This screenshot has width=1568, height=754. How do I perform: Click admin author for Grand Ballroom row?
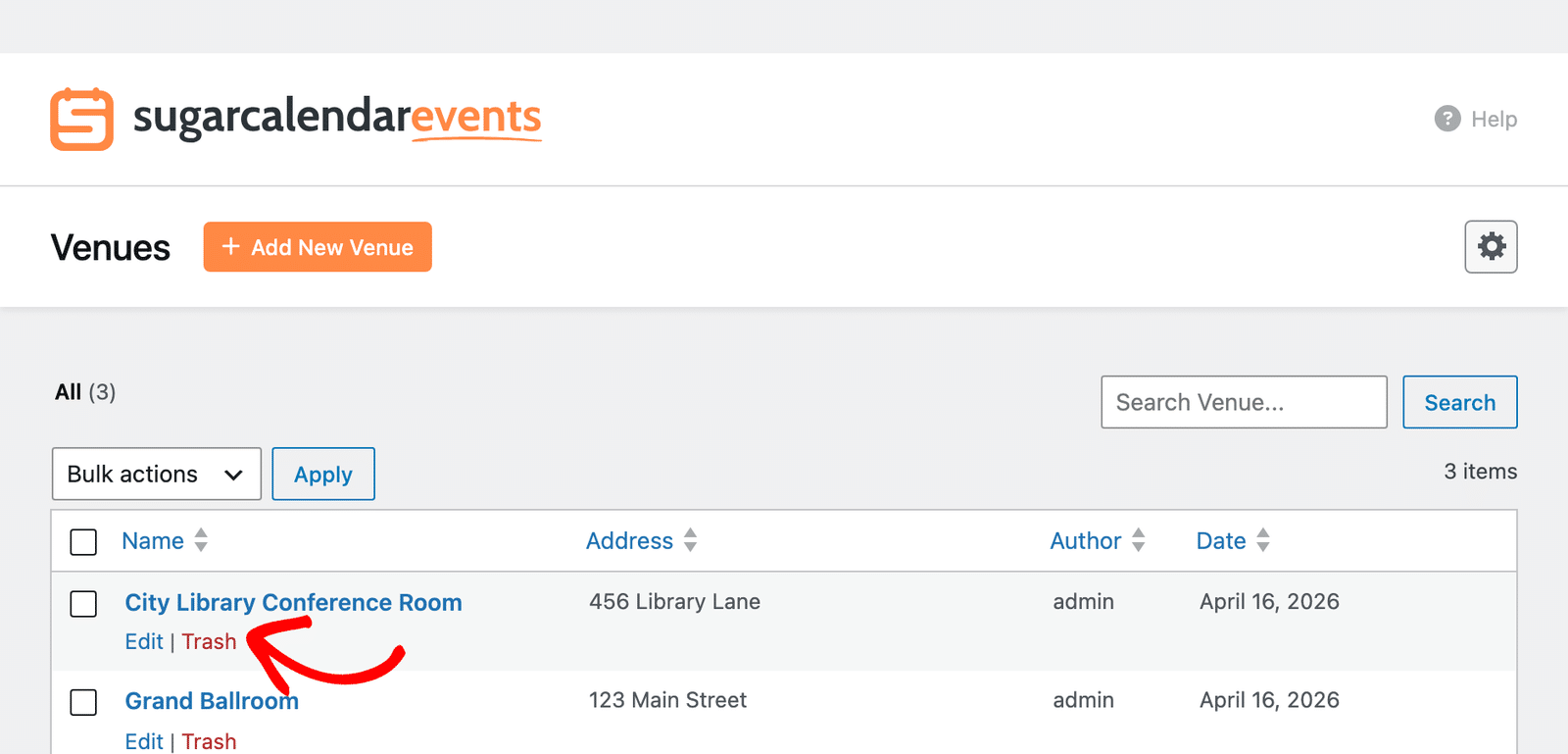tap(1083, 700)
